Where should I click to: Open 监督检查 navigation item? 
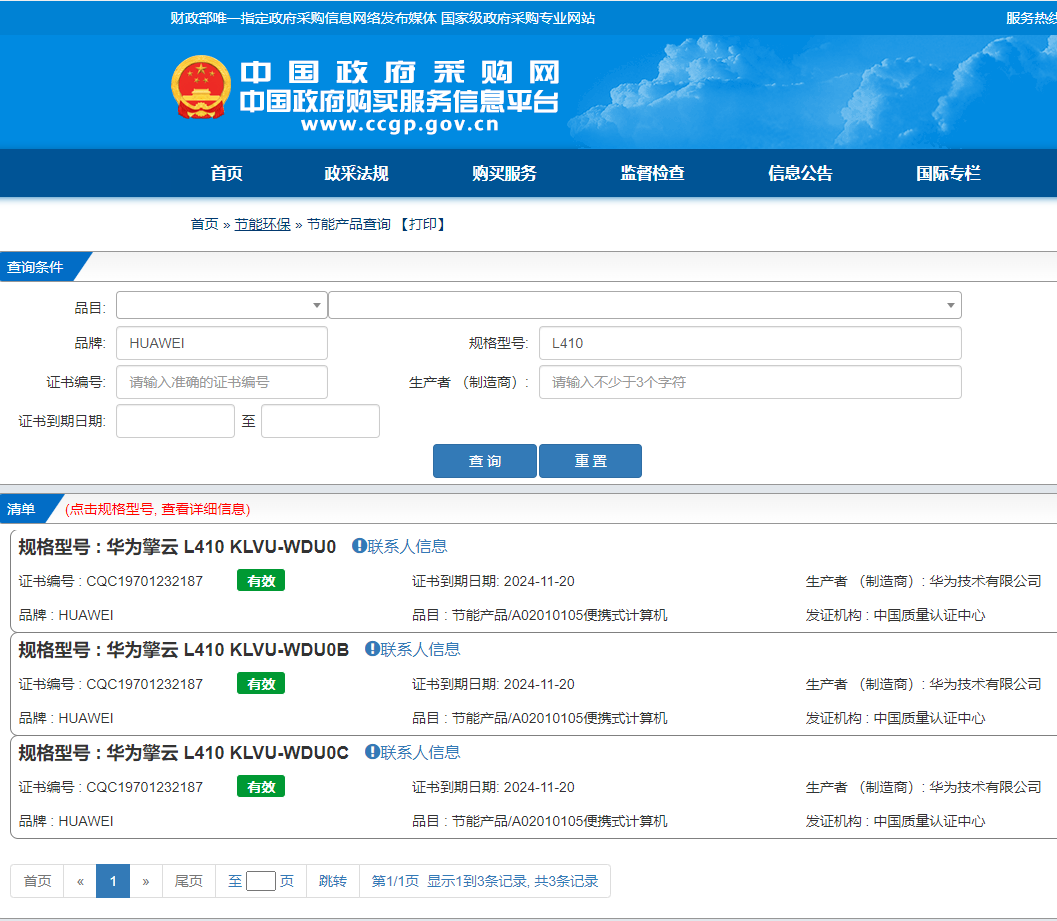653,173
